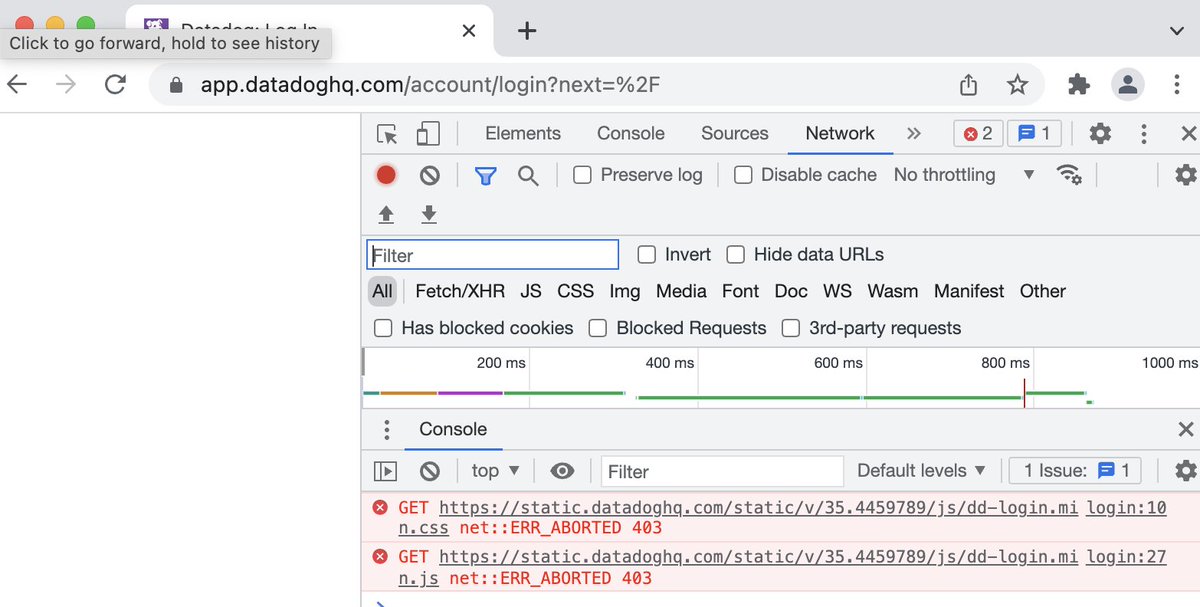The height and width of the screenshot is (607, 1200).
Task: Open the login:27 source link
Action: click(1127, 557)
